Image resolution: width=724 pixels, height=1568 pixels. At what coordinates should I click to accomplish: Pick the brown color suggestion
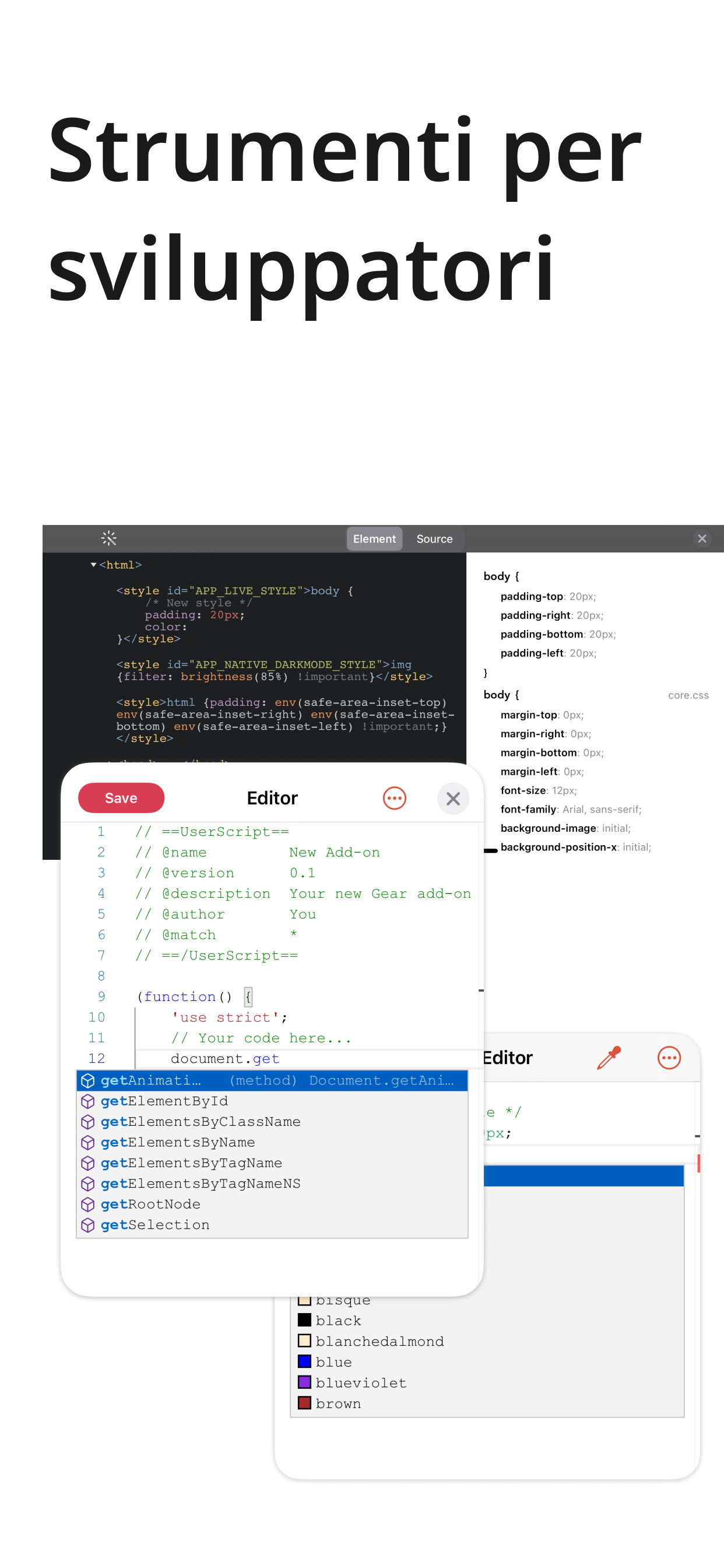pyautogui.click(x=487, y=1403)
